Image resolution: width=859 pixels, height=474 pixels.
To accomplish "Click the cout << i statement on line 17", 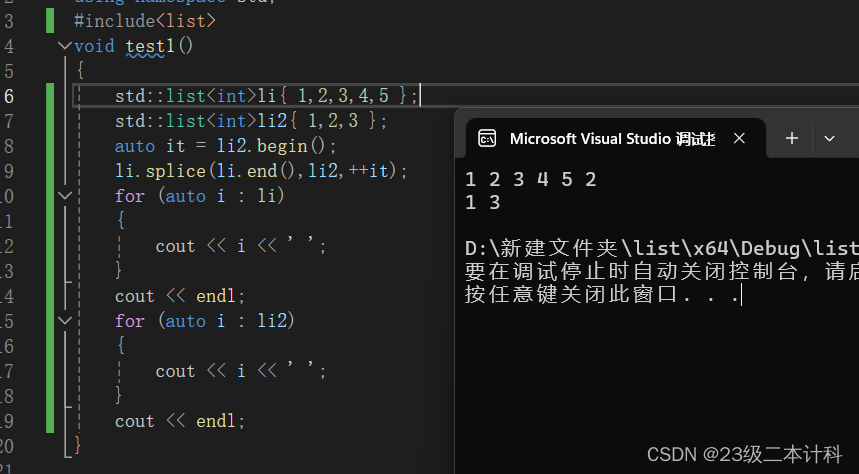I will [241, 371].
